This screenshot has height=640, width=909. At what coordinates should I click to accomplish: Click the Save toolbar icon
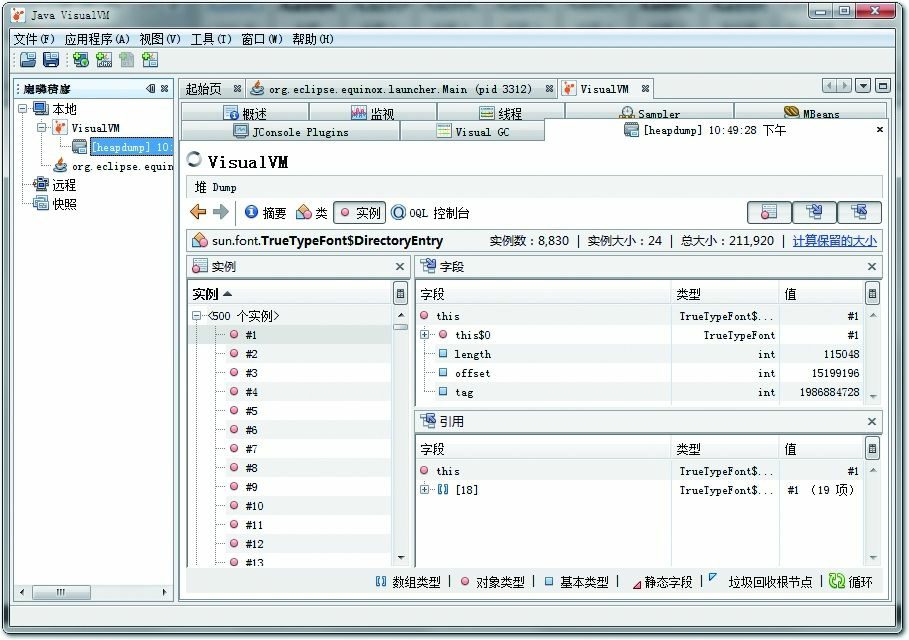(51, 59)
